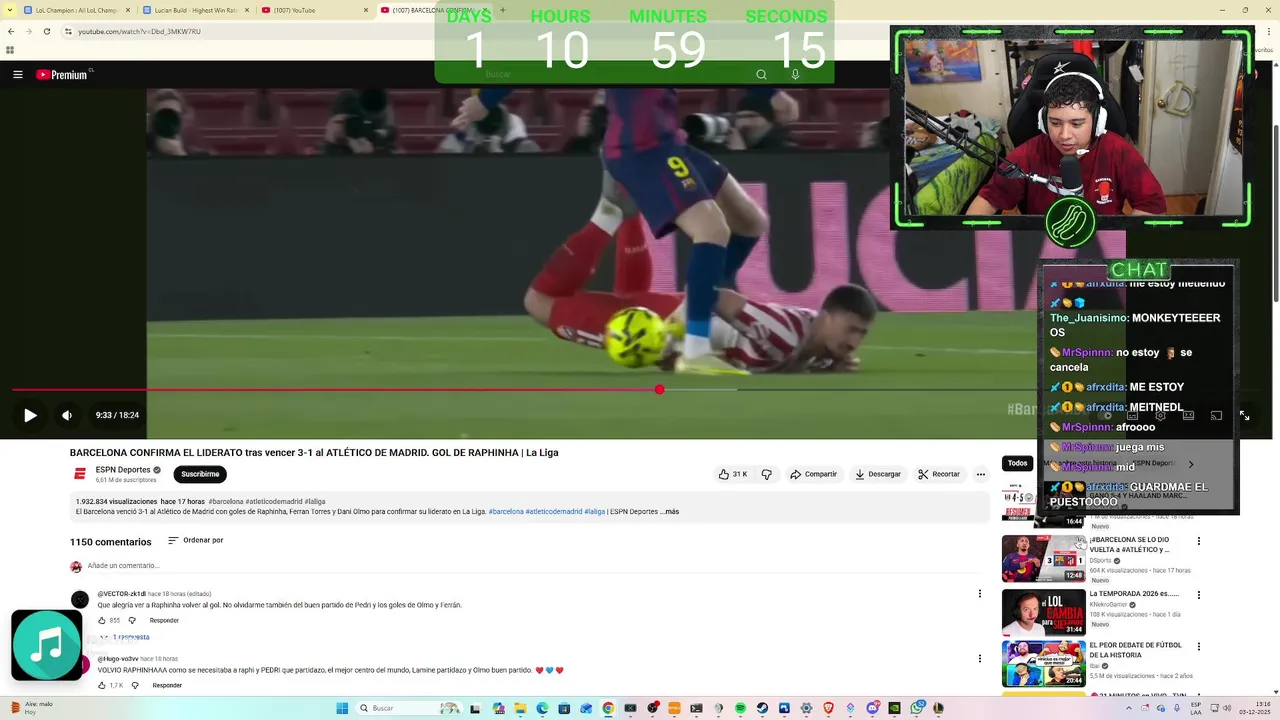Open the browser apps grid shortcut
Viewport: 1280px width, 720px height.
click(x=11, y=49)
